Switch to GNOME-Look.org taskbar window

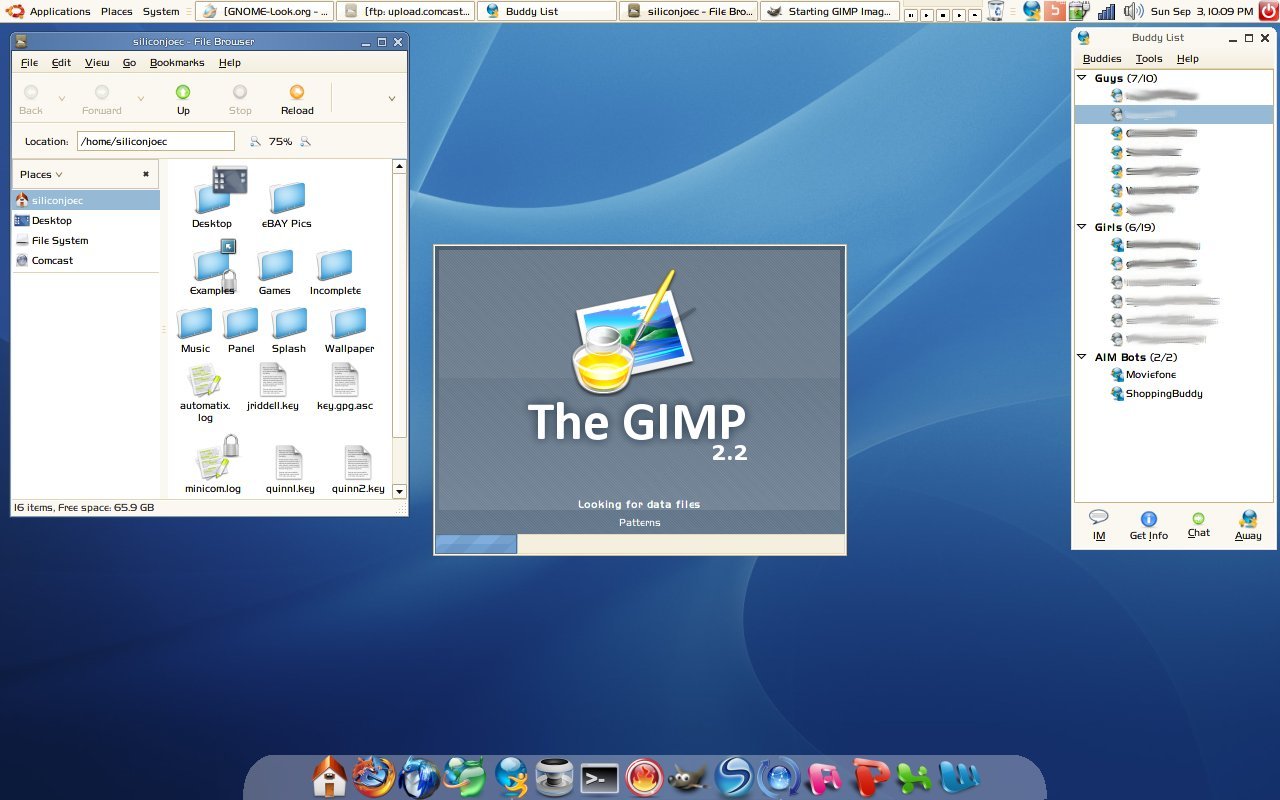point(264,12)
